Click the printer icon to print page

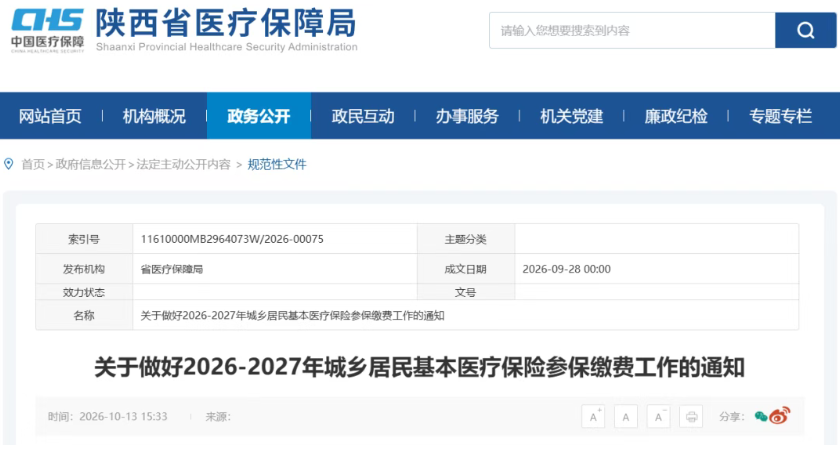pos(691,416)
